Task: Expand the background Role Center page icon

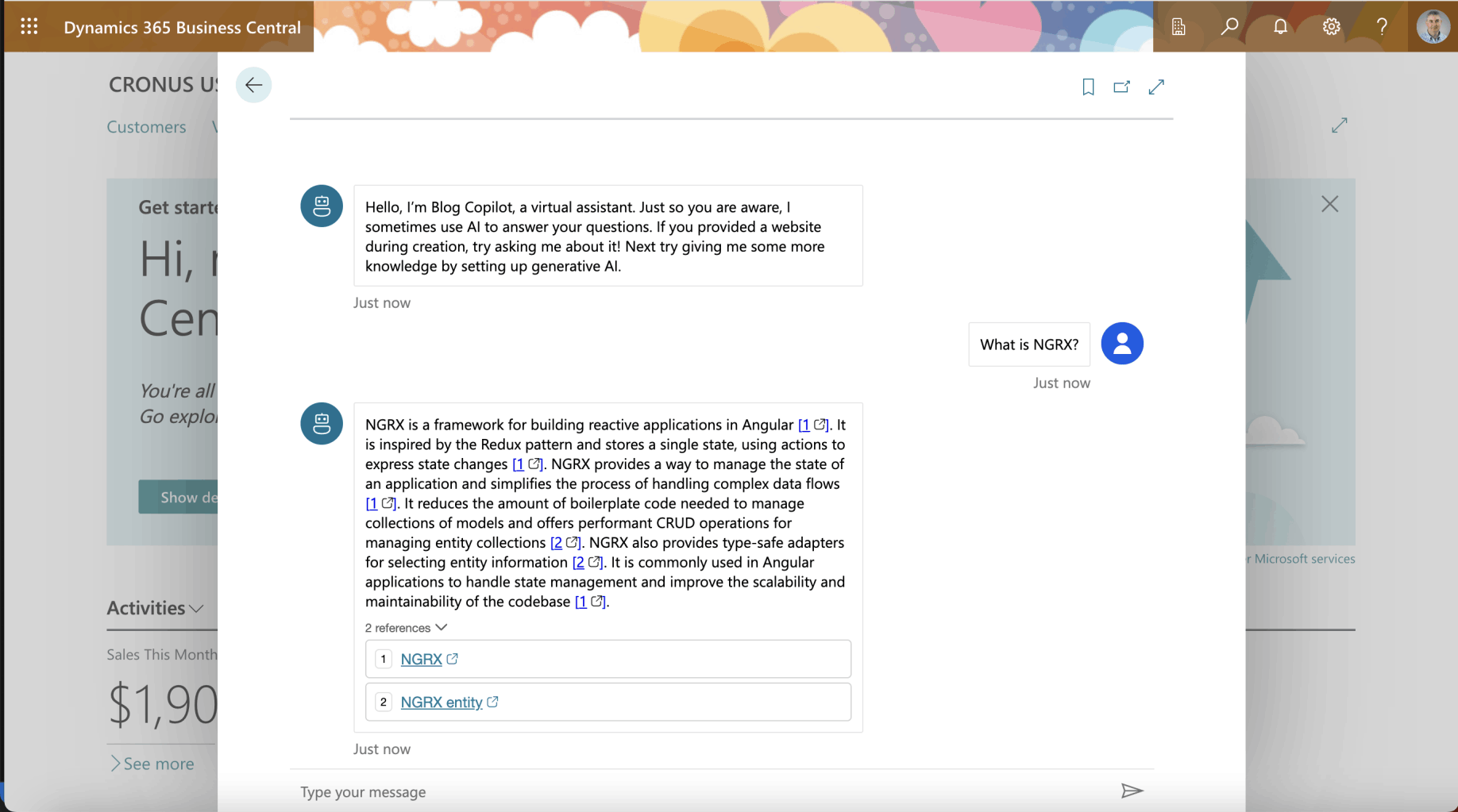Action: [1340, 125]
